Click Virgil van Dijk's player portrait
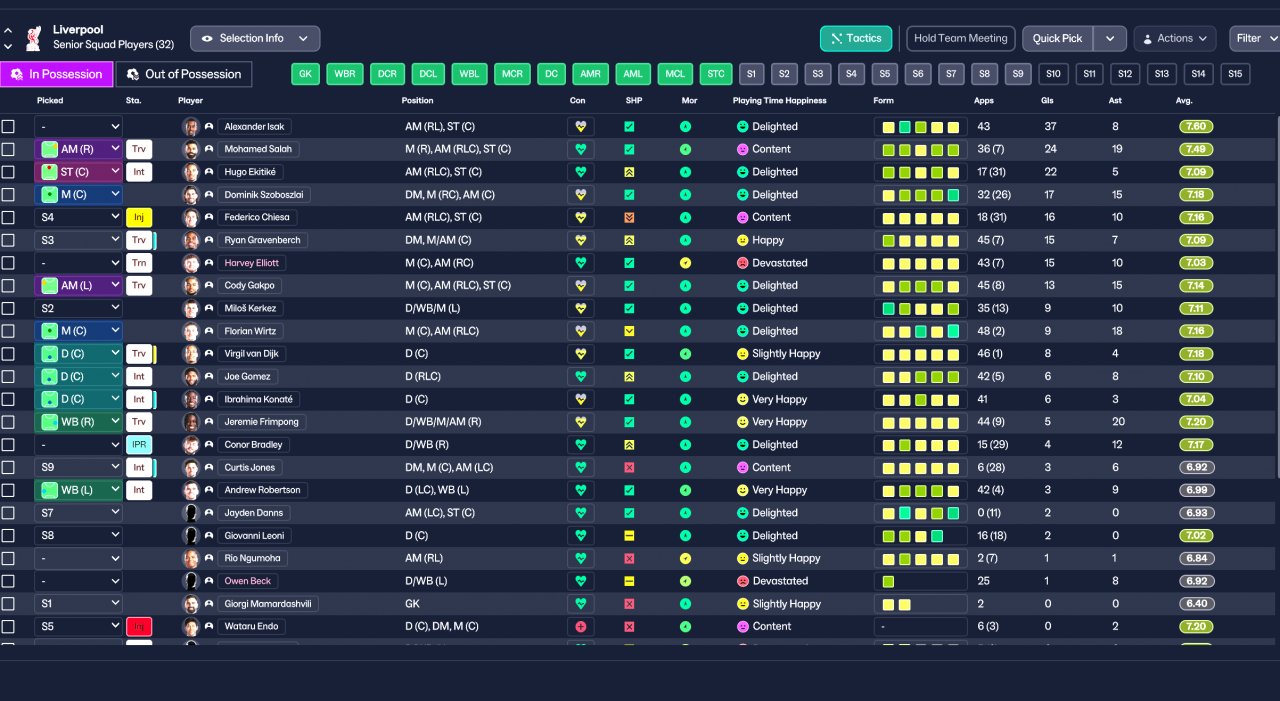 [x=191, y=354]
